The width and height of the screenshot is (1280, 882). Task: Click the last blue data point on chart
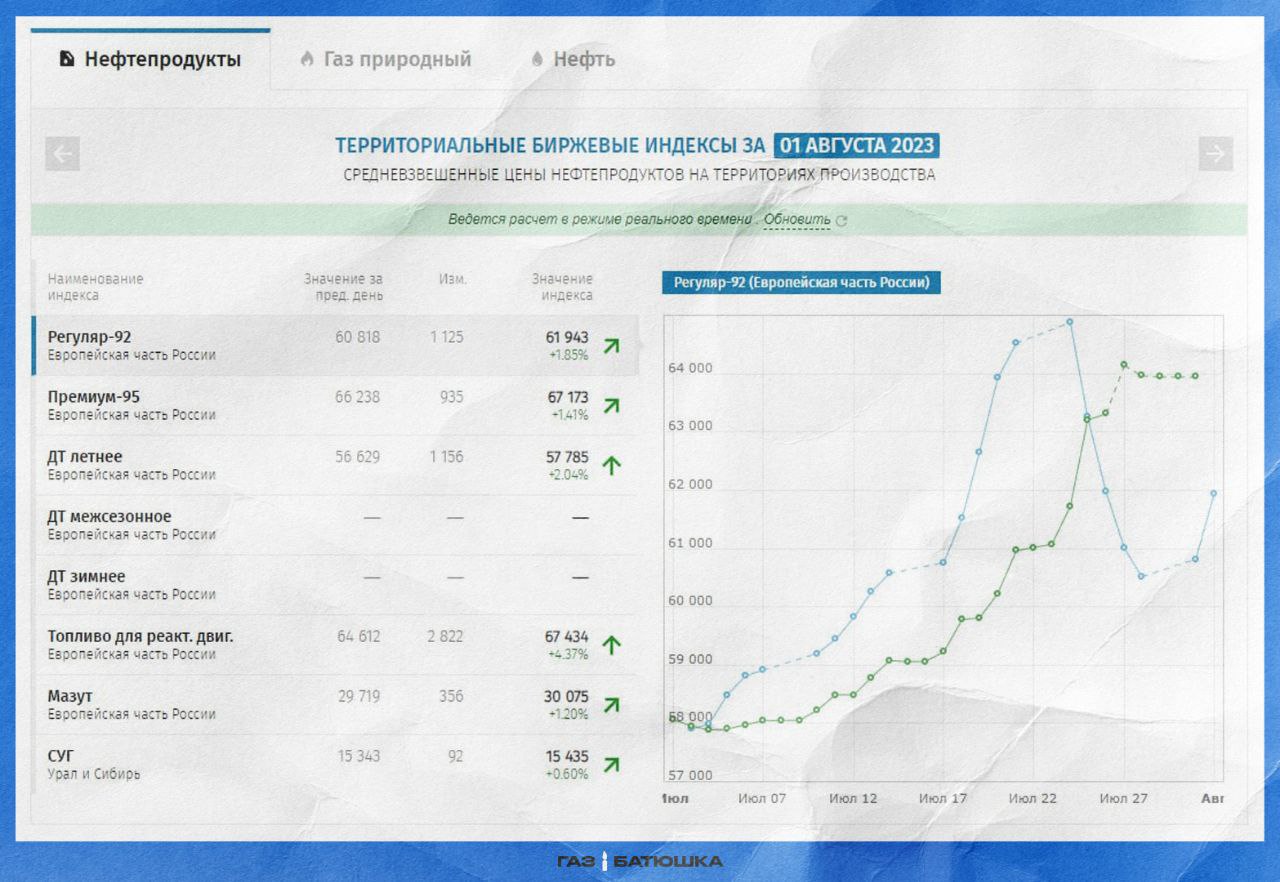(x=1213, y=493)
